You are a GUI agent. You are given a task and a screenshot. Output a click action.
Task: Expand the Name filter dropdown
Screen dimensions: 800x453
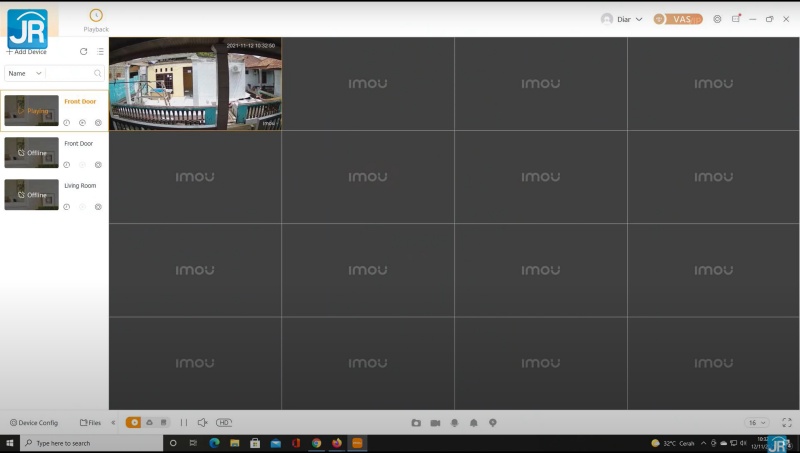tap(25, 73)
